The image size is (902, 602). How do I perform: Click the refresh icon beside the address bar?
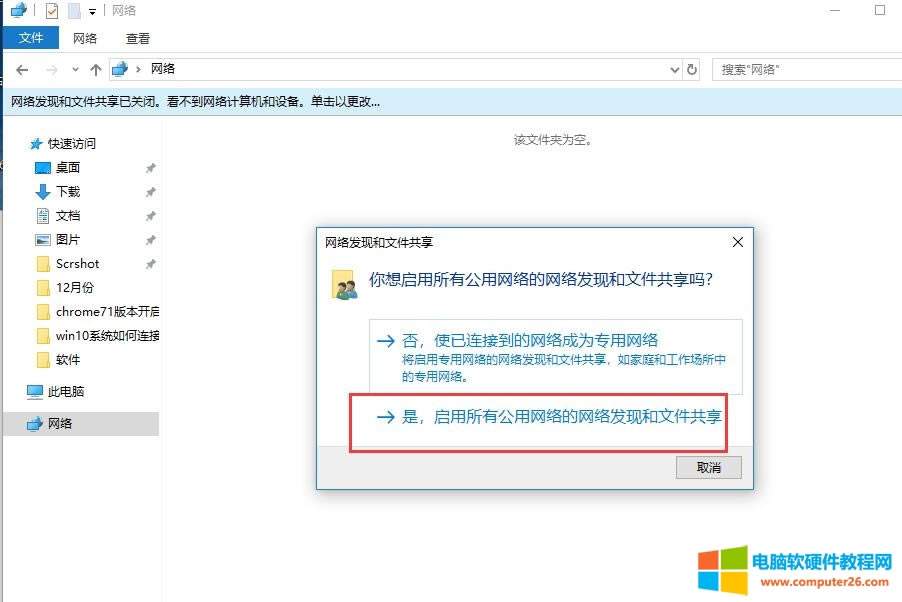tap(692, 69)
